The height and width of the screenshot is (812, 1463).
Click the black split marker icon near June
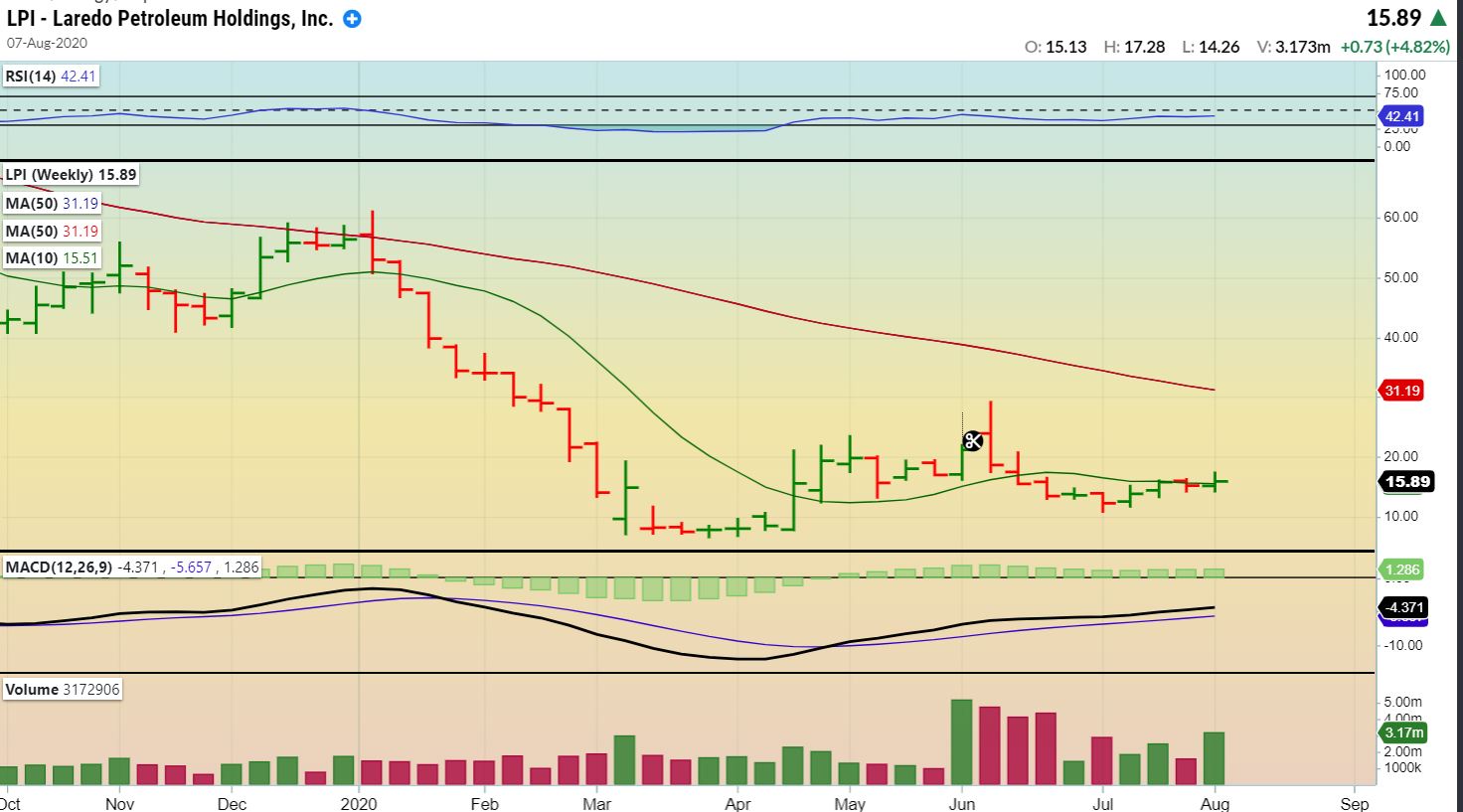pos(973,441)
